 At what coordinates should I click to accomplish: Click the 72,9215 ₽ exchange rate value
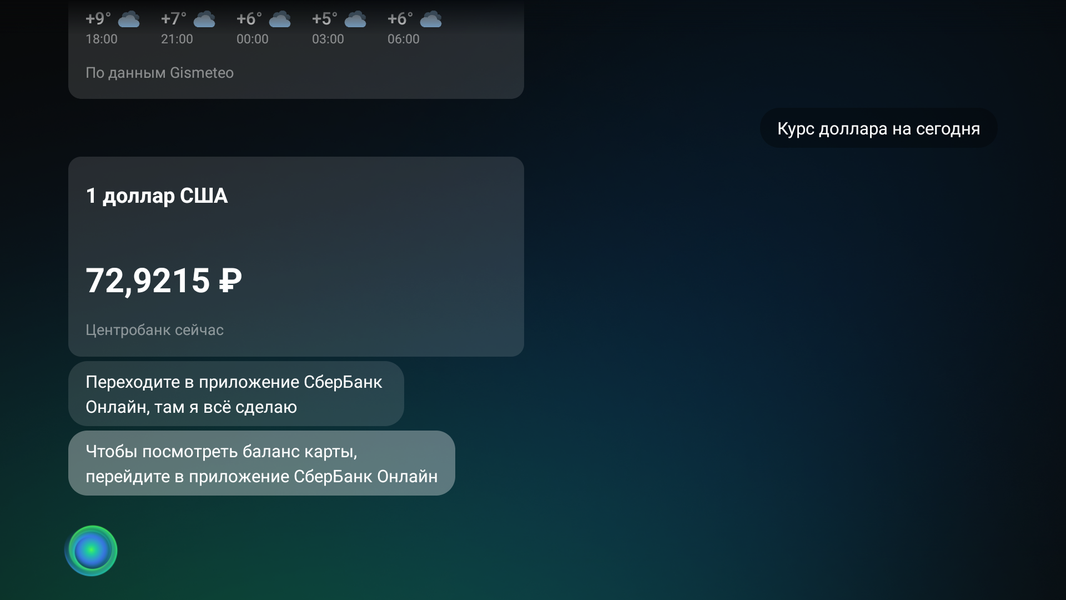(164, 281)
